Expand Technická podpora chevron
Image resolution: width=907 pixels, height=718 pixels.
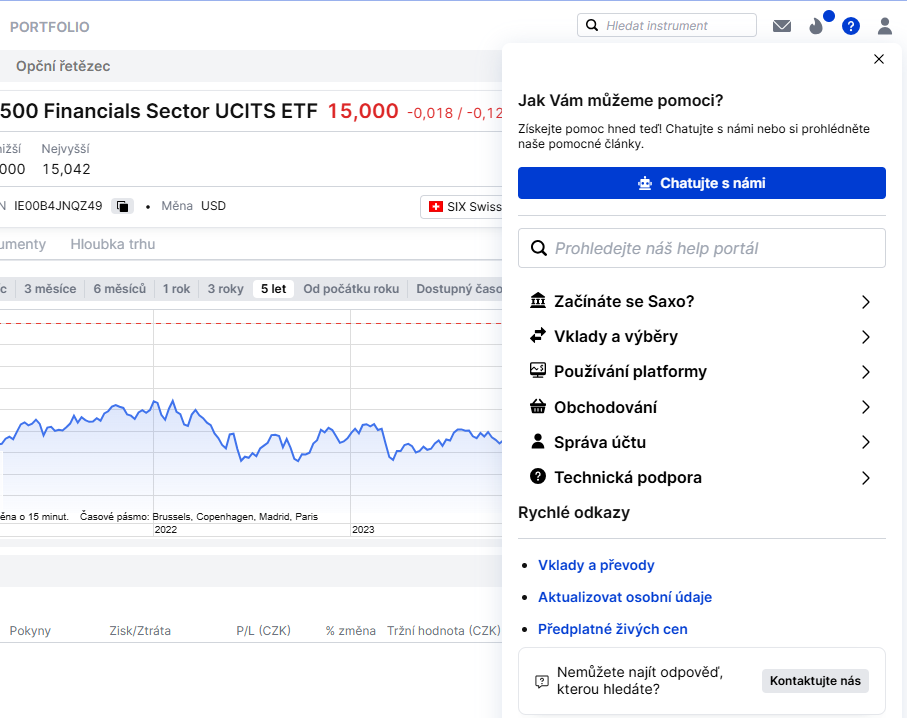point(865,478)
